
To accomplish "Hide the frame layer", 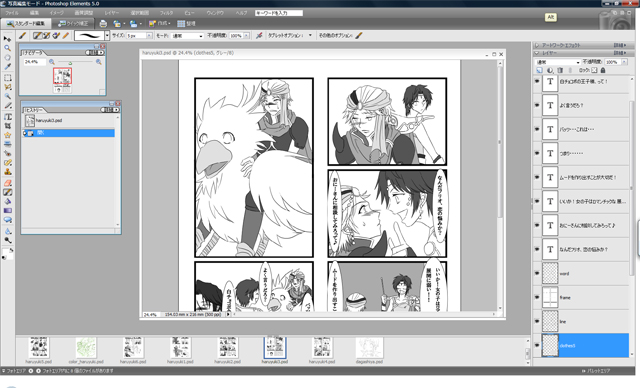I will coord(537,297).
